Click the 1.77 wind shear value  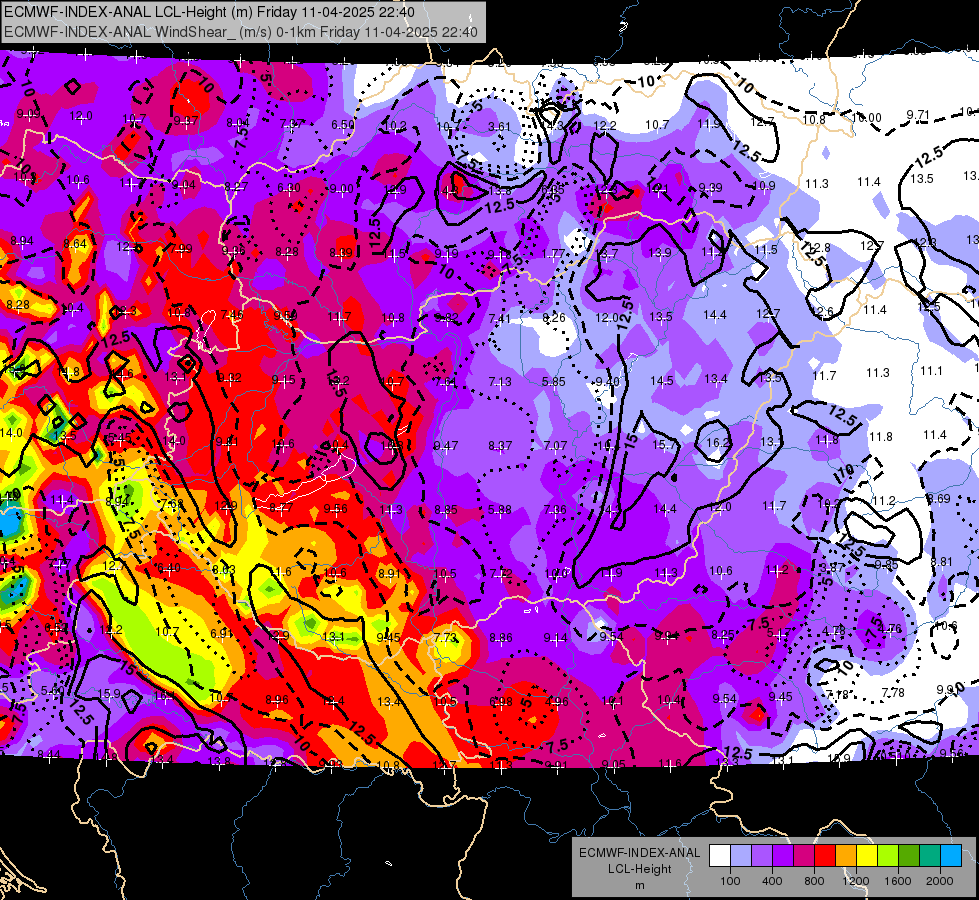click(x=553, y=254)
